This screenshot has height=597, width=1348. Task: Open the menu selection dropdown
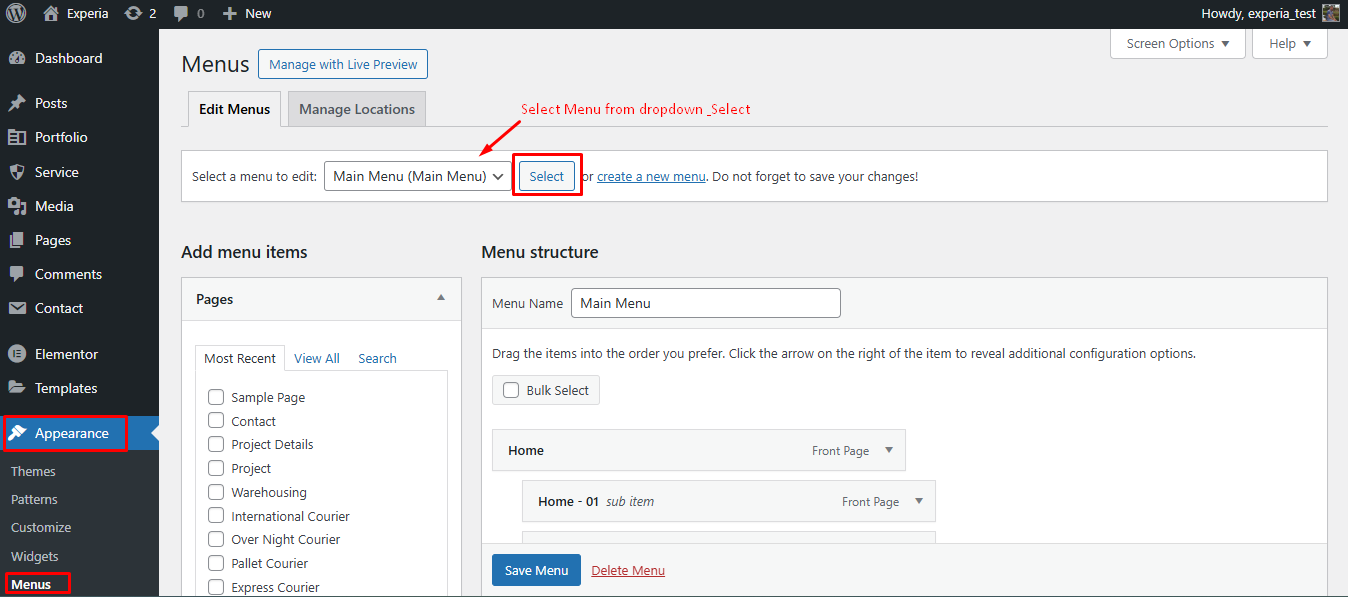point(419,176)
